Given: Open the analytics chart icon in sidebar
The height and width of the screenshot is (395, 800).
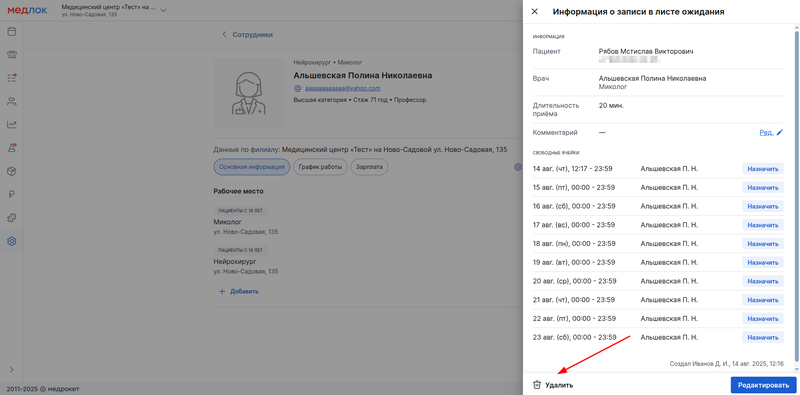Looking at the screenshot, I should [11, 125].
